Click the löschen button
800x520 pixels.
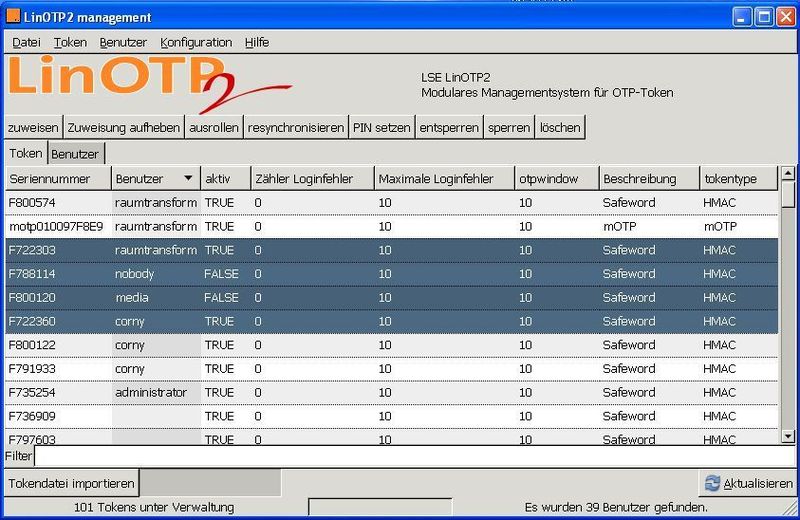click(x=560, y=128)
